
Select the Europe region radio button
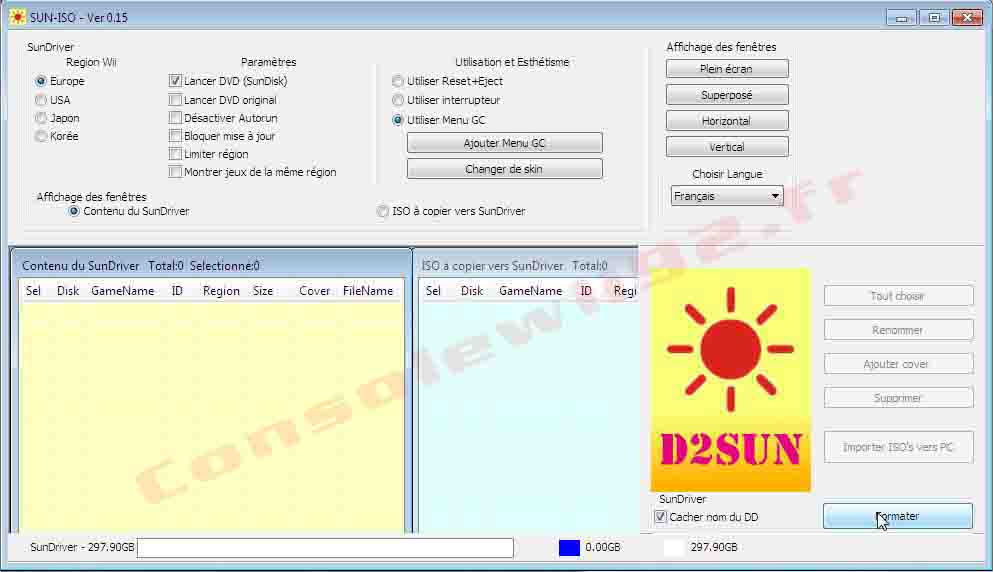(41, 81)
